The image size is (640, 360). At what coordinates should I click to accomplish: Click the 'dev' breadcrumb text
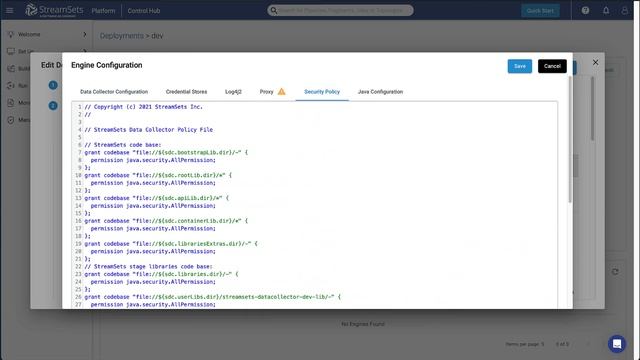[157, 36]
